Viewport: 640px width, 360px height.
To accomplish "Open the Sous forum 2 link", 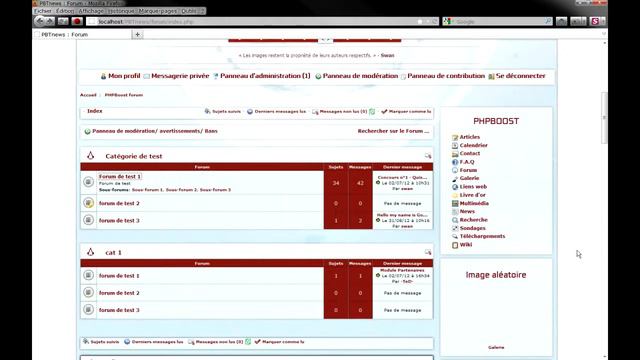I will pos(181,190).
